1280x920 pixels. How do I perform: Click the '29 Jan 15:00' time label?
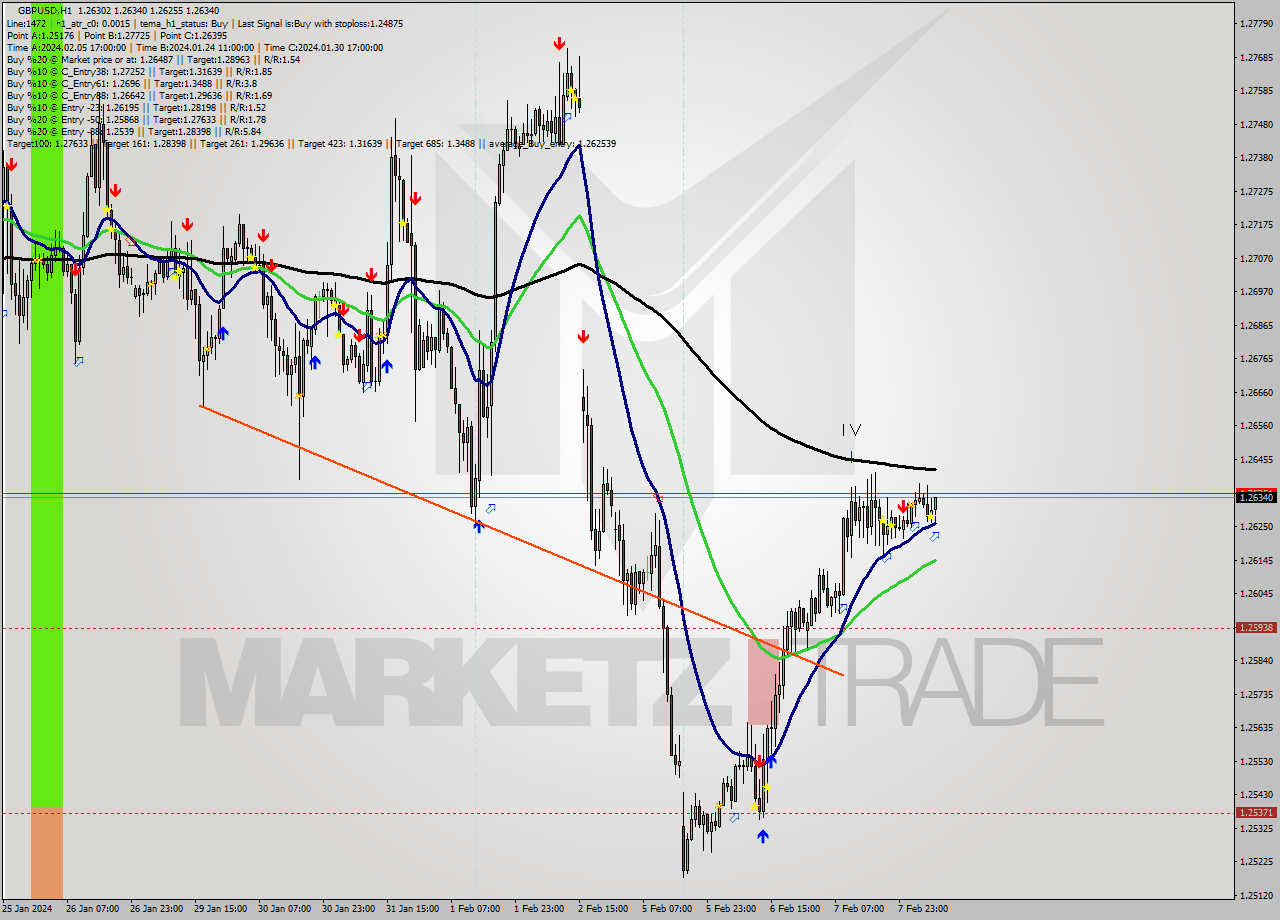(221, 909)
